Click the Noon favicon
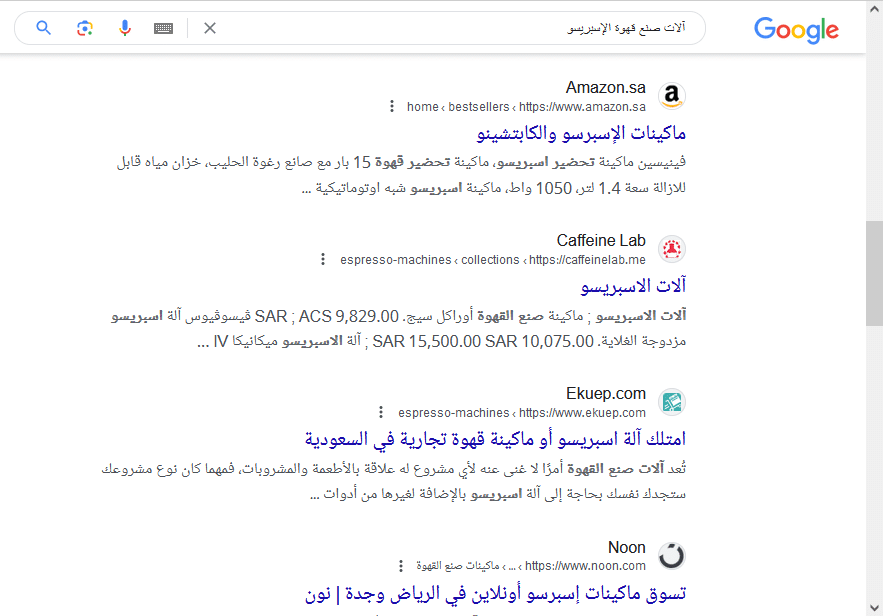 pos(672,556)
